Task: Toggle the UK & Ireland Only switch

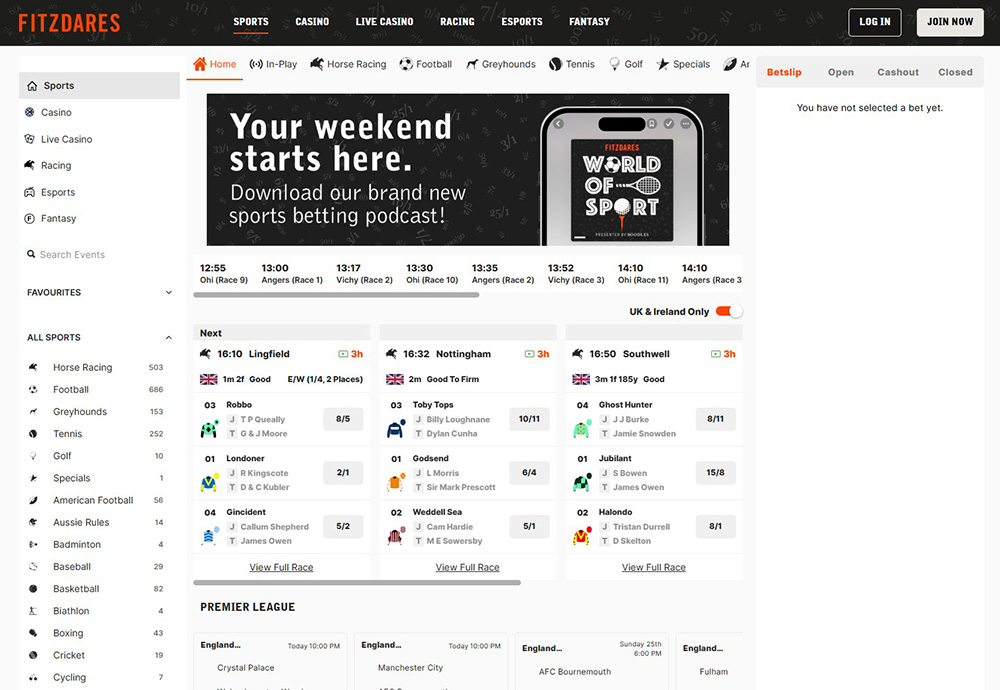Action: coord(728,311)
